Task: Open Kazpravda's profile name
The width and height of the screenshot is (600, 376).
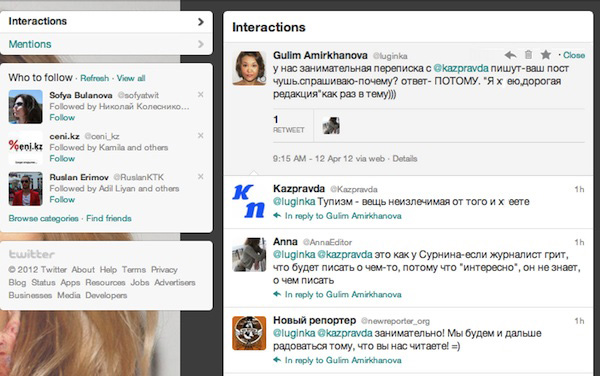Action: click(x=299, y=189)
